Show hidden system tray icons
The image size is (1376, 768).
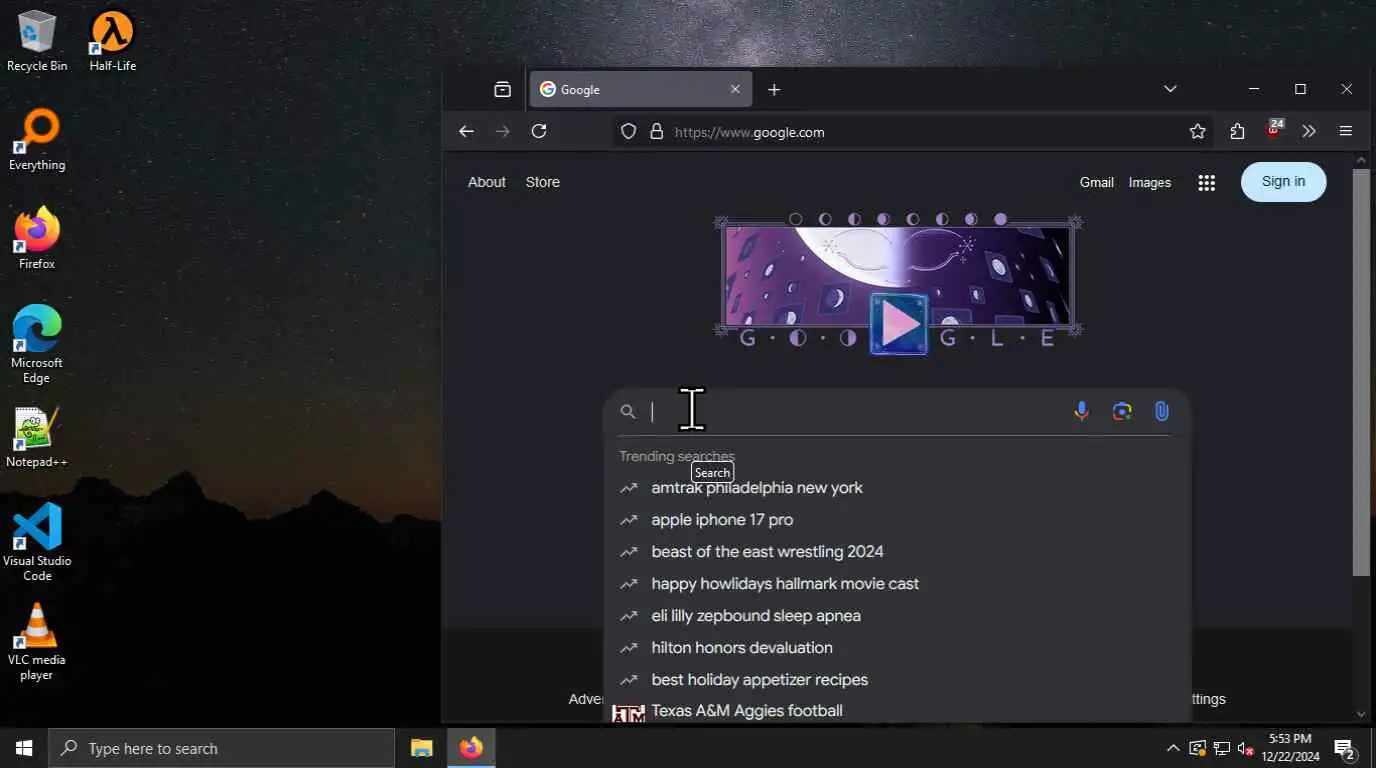pos(1173,748)
